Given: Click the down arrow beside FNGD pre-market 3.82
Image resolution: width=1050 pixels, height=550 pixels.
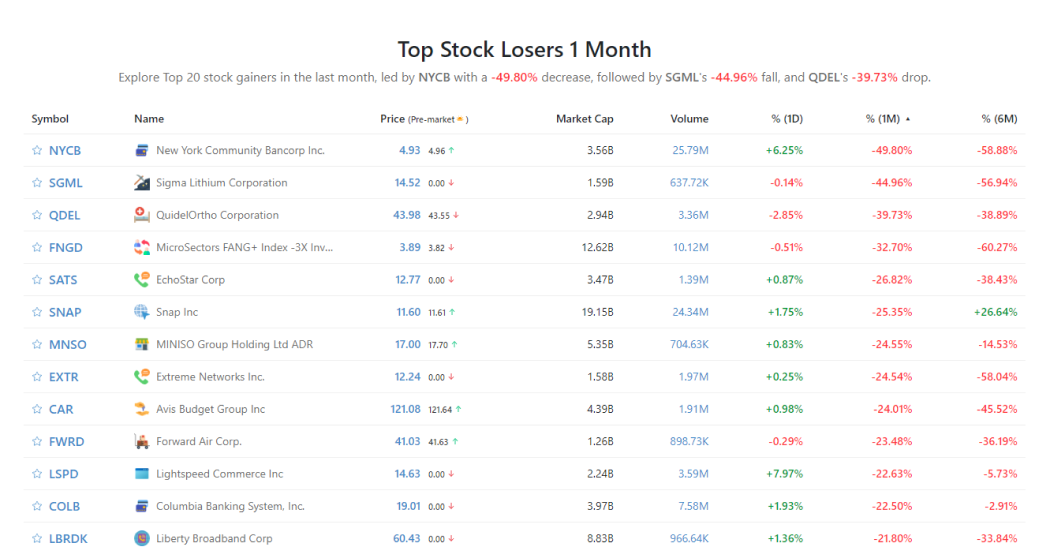Looking at the screenshot, I should point(451,247).
